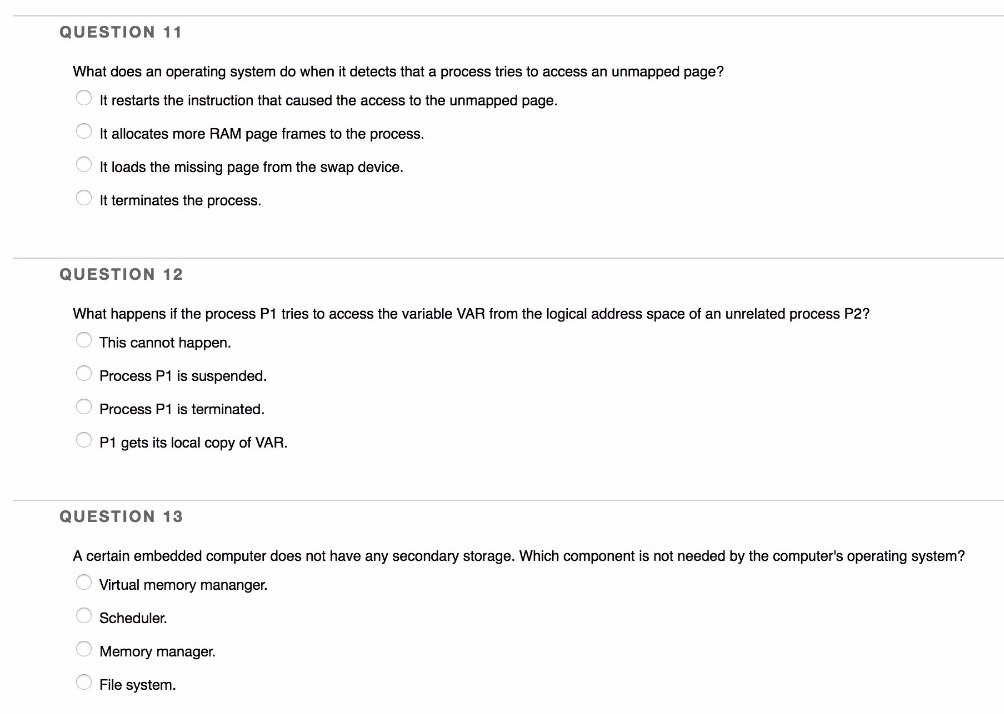Viewport: 1004px width, 714px height.
Task: Click the QUESTION 13 heading
Action: tap(122, 516)
